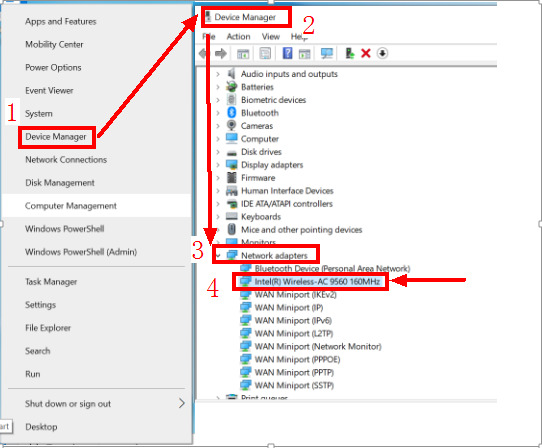Select WAN Miniport (Network Monitor) adapter

pos(318,346)
